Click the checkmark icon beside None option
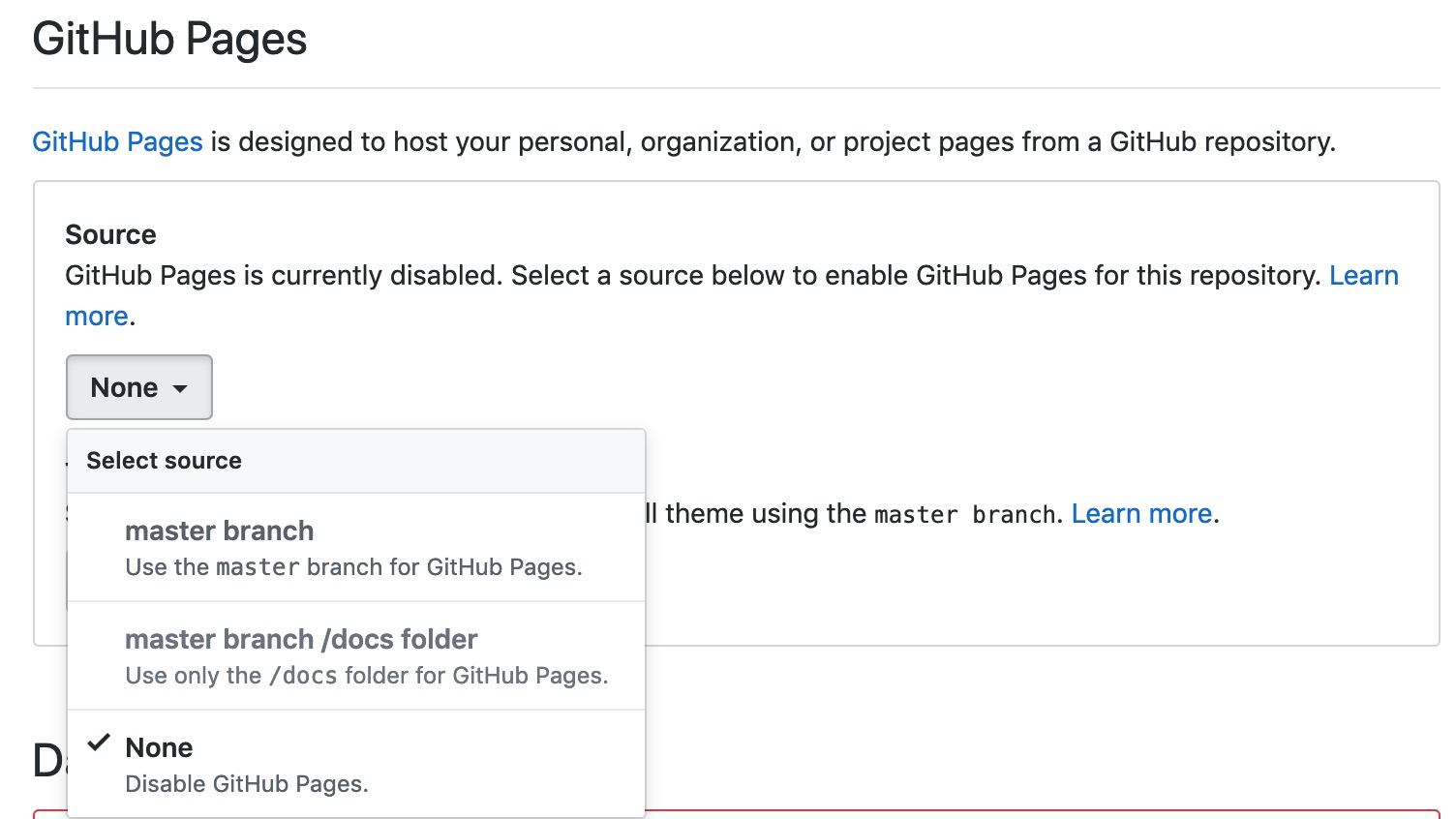 (99, 743)
